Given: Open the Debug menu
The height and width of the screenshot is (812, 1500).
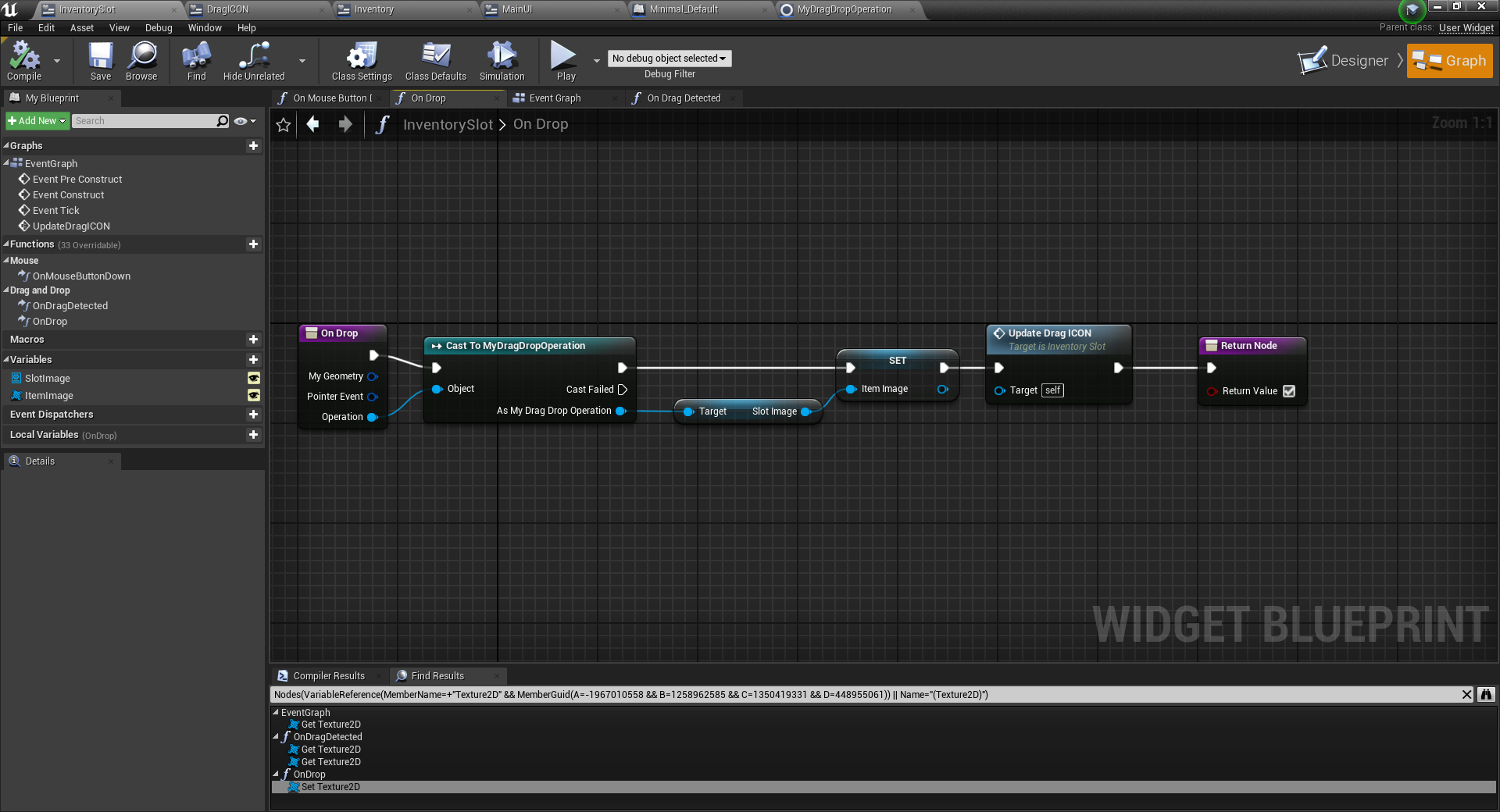Looking at the screenshot, I should (159, 28).
